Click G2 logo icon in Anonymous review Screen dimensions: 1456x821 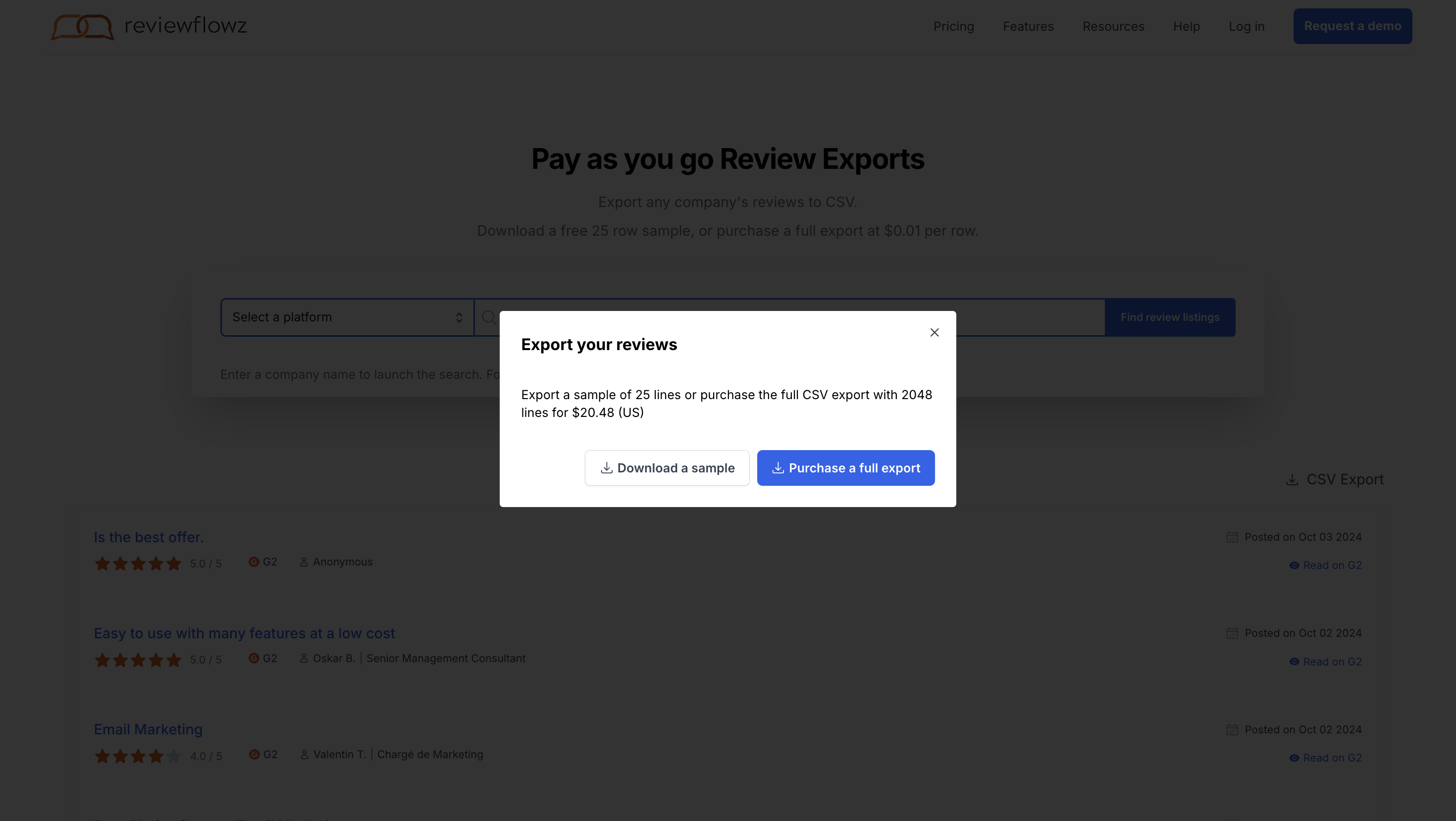pos(254,562)
